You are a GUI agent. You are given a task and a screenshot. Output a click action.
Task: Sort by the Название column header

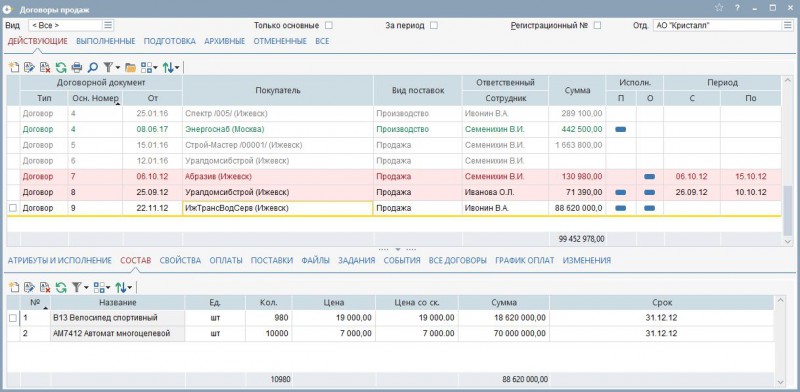coord(118,302)
